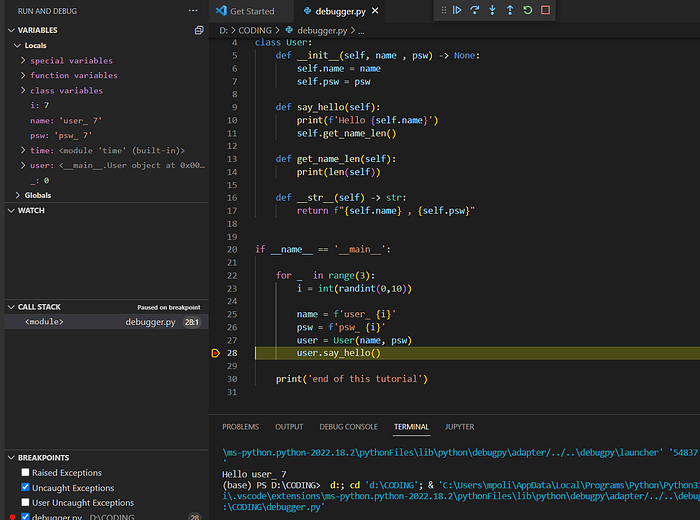Image resolution: width=700 pixels, height=520 pixels.
Task: Click the 'Paused on breakpoint' label
Action: [x=169, y=307]
